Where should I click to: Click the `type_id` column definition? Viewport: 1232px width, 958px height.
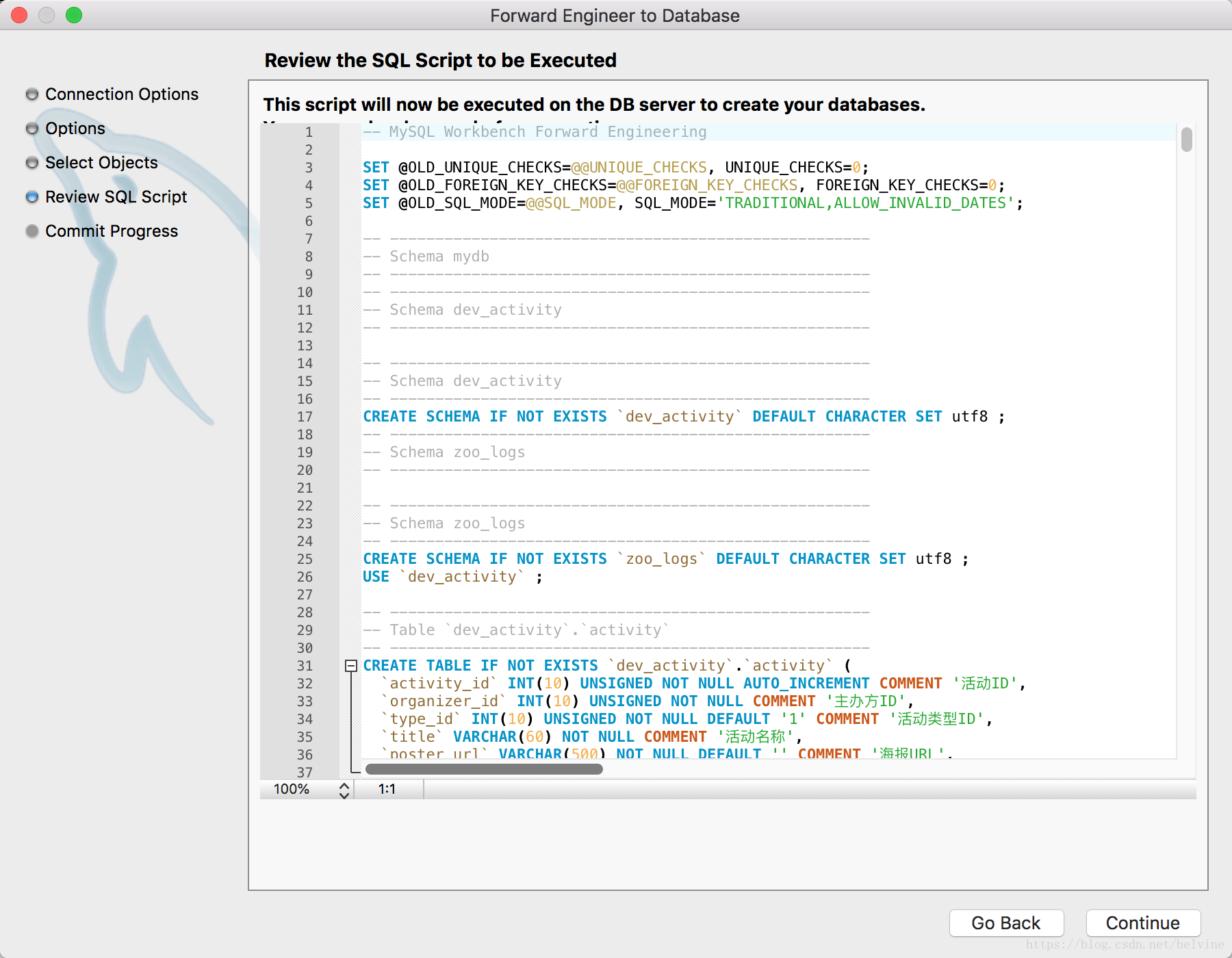[686, 718]
